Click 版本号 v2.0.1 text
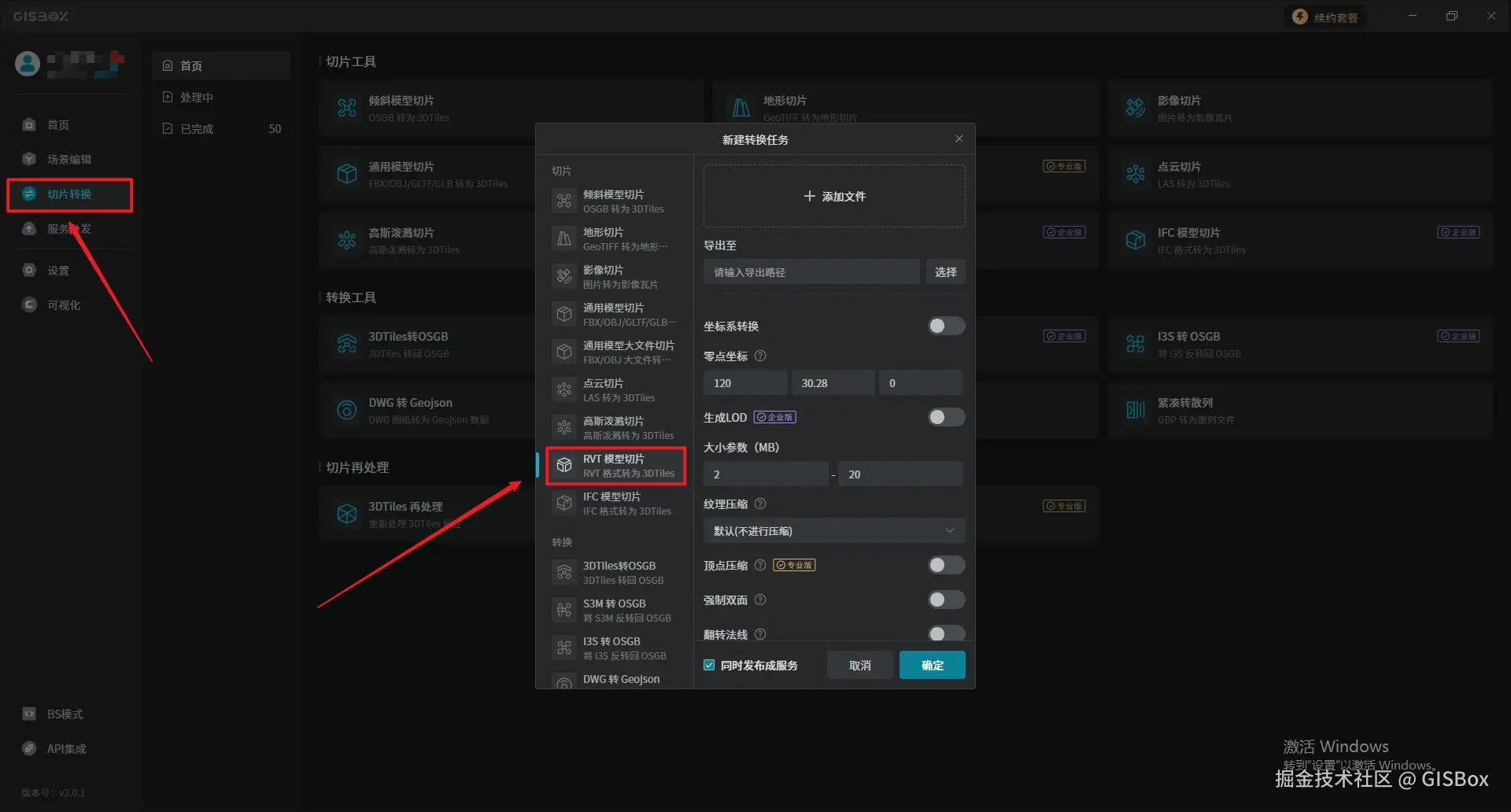1511x812 pixels. 53,792
